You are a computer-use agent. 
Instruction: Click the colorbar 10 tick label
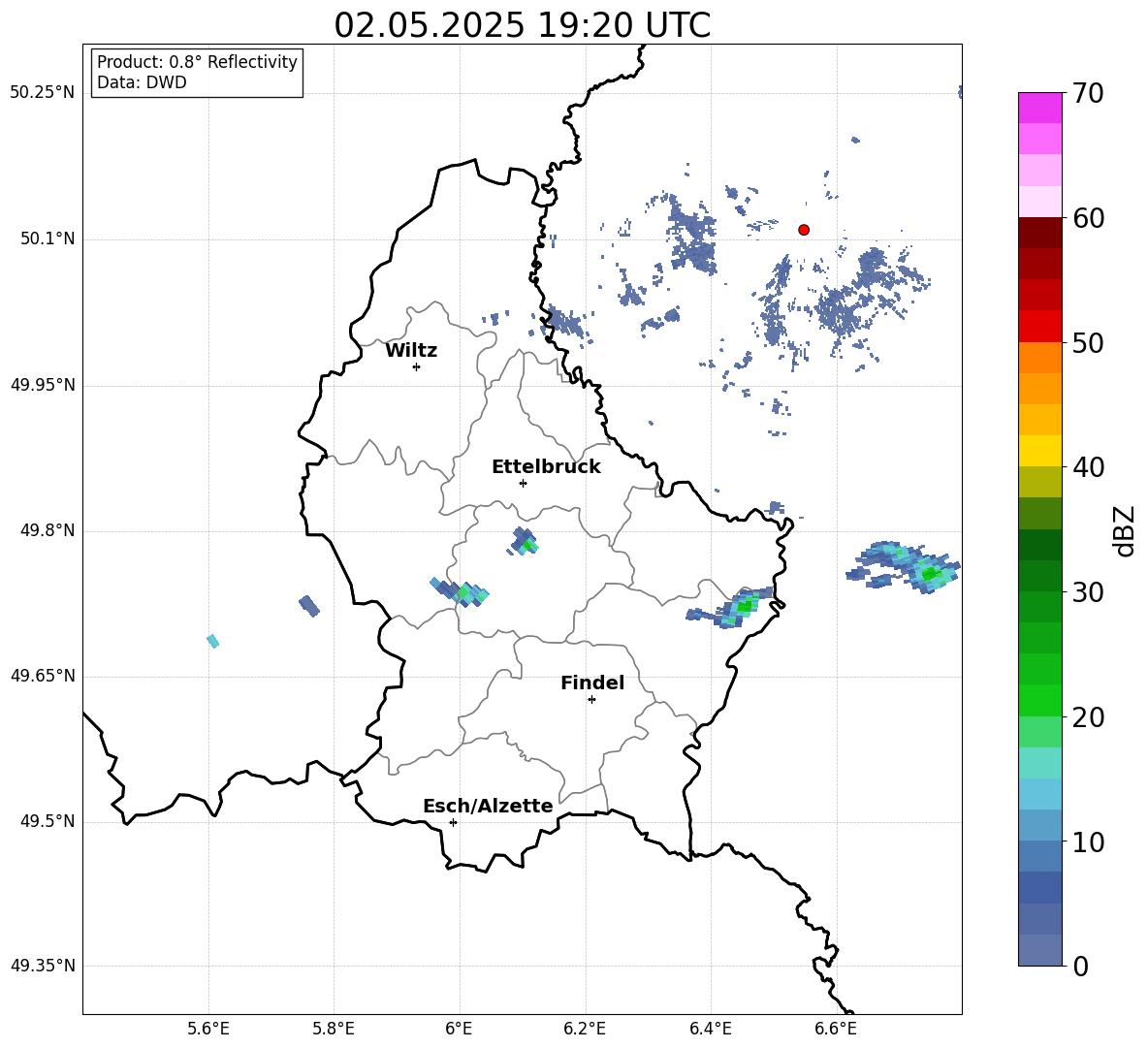click(x=1089, y=842)
